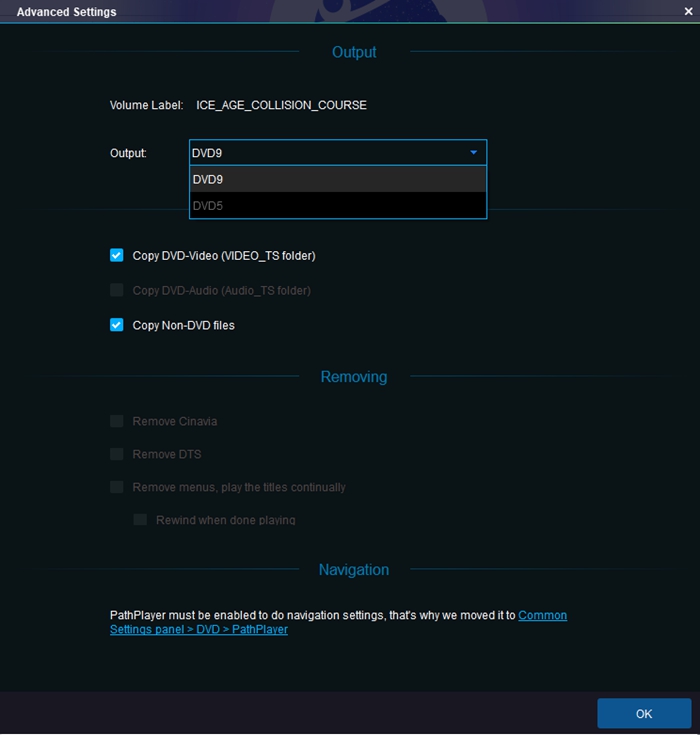
Task: Close the Advanced Settings dialog
Action: pyautogui.click(x=688, y=11)
